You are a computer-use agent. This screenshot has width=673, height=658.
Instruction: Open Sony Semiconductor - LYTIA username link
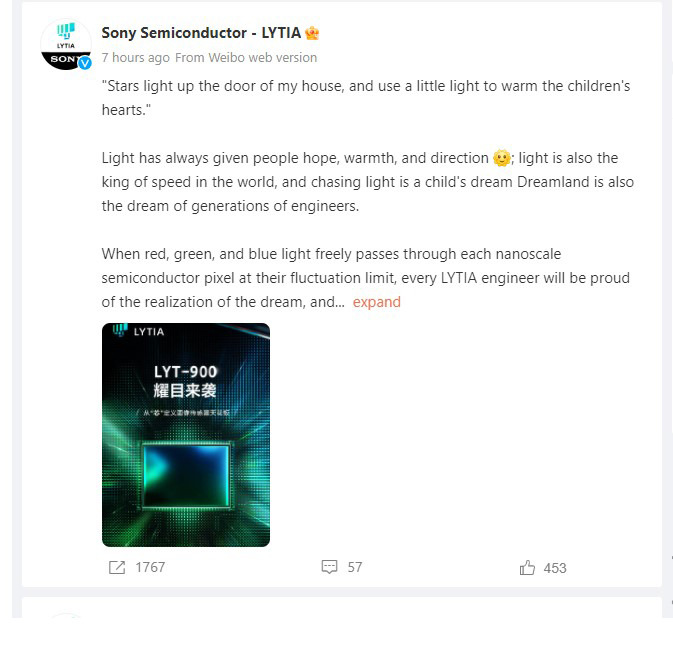click(201, 33)
